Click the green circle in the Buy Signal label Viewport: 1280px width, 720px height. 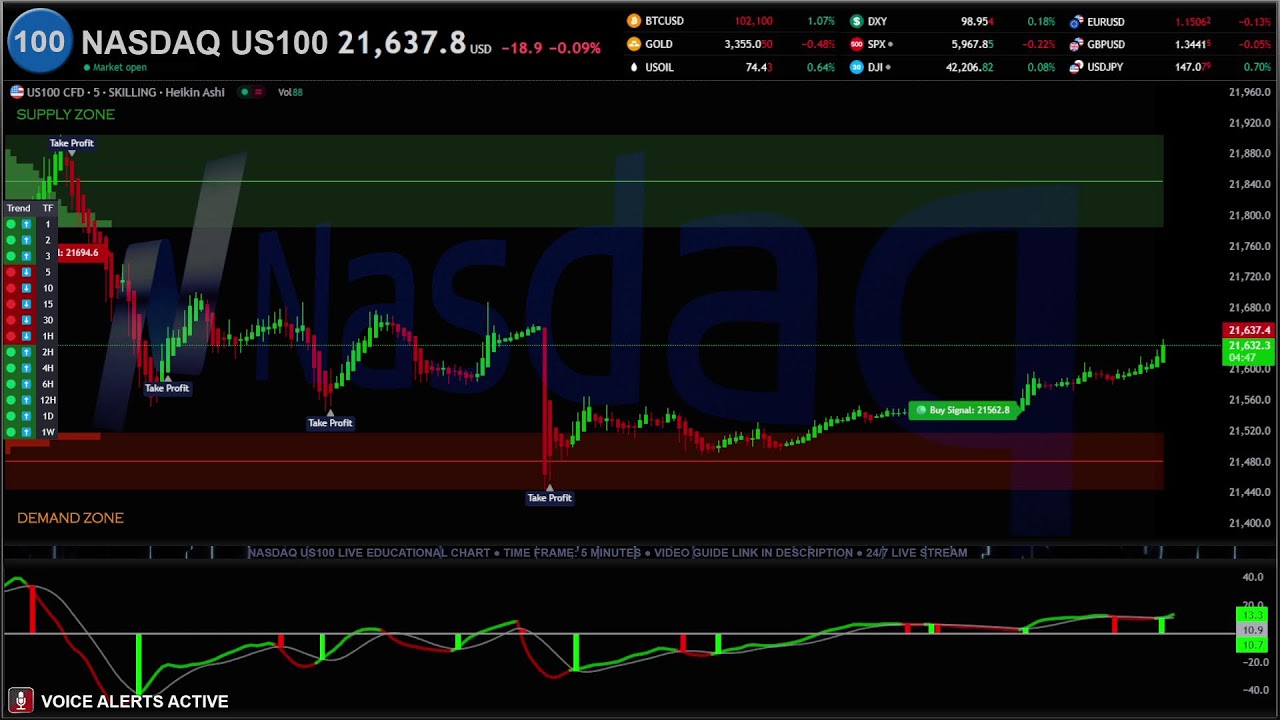(x=921, y=410)
